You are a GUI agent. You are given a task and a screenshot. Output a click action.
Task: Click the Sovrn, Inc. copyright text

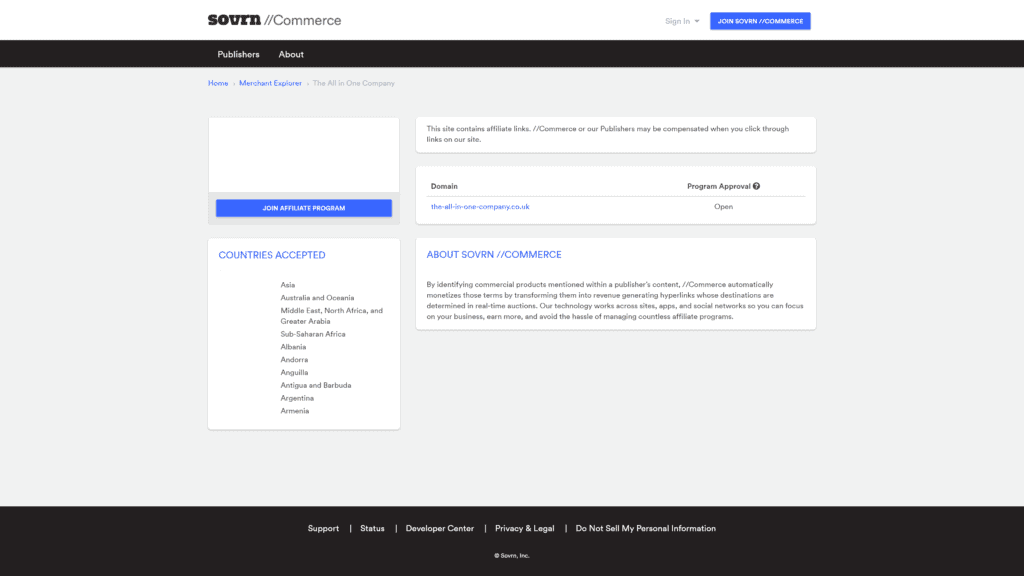pyautogui.click(x=512, y=556)
